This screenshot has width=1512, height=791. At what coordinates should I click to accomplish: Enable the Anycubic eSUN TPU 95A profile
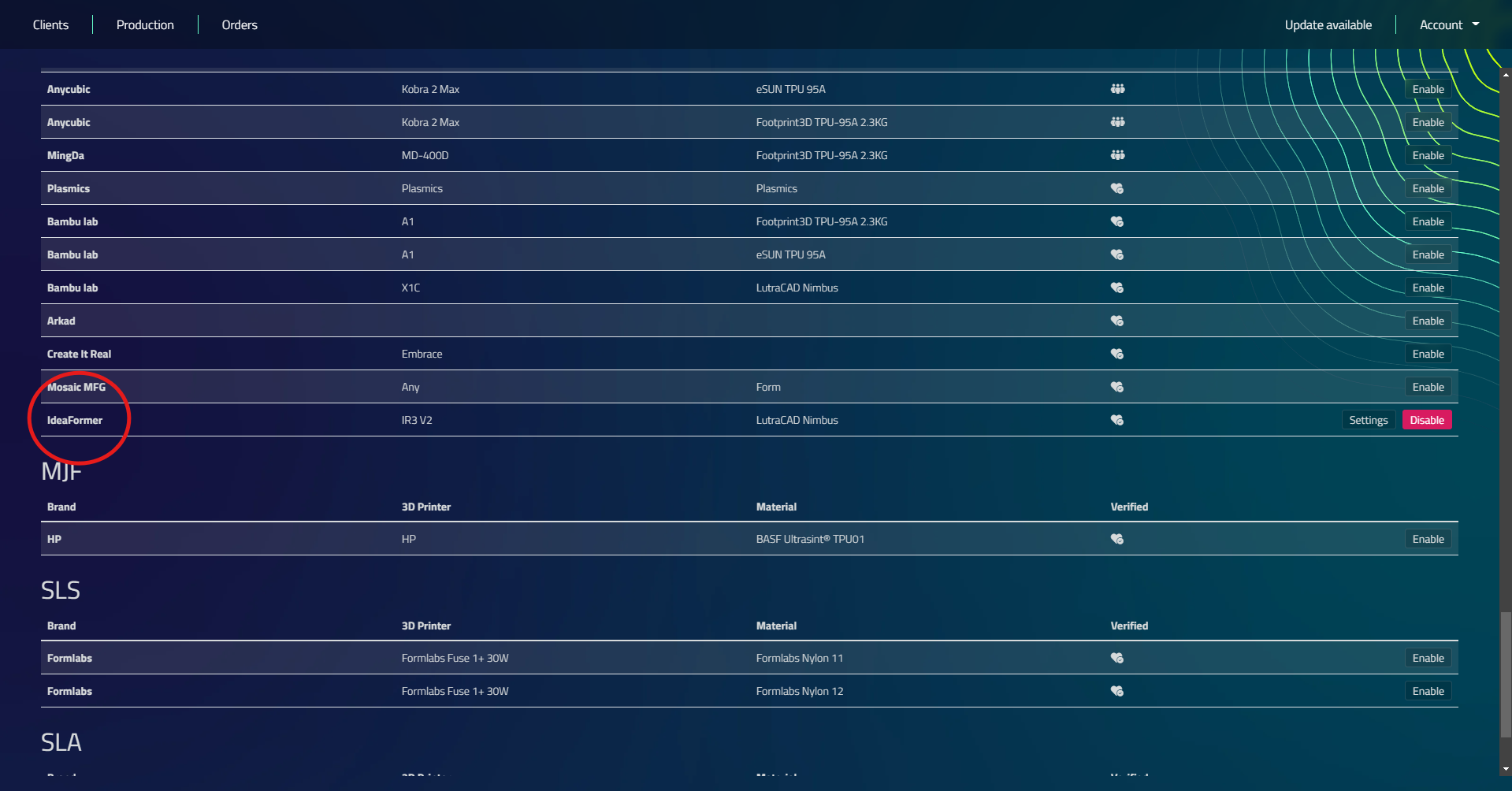point(1428,89)
